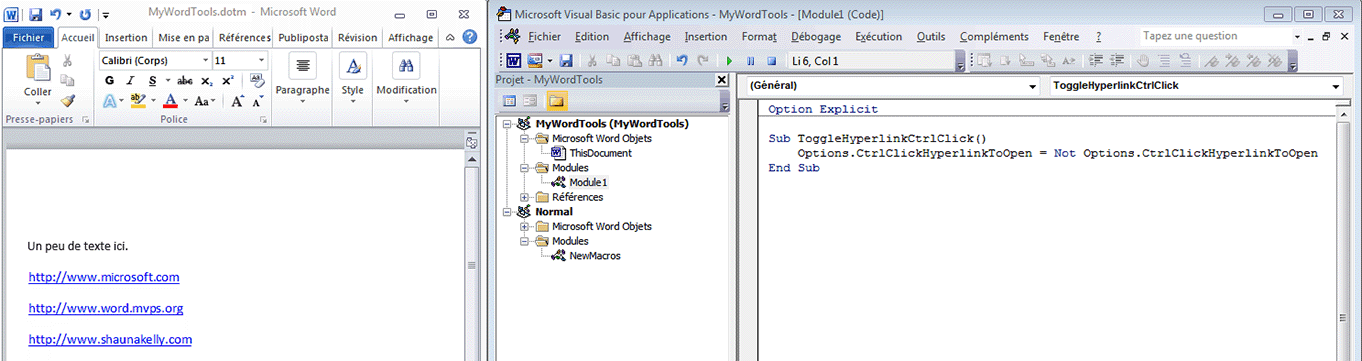Click Save icon in VBA toolbar
Image resolution: width=1362 pixels, height=361 pixels.
coord(566,61)
